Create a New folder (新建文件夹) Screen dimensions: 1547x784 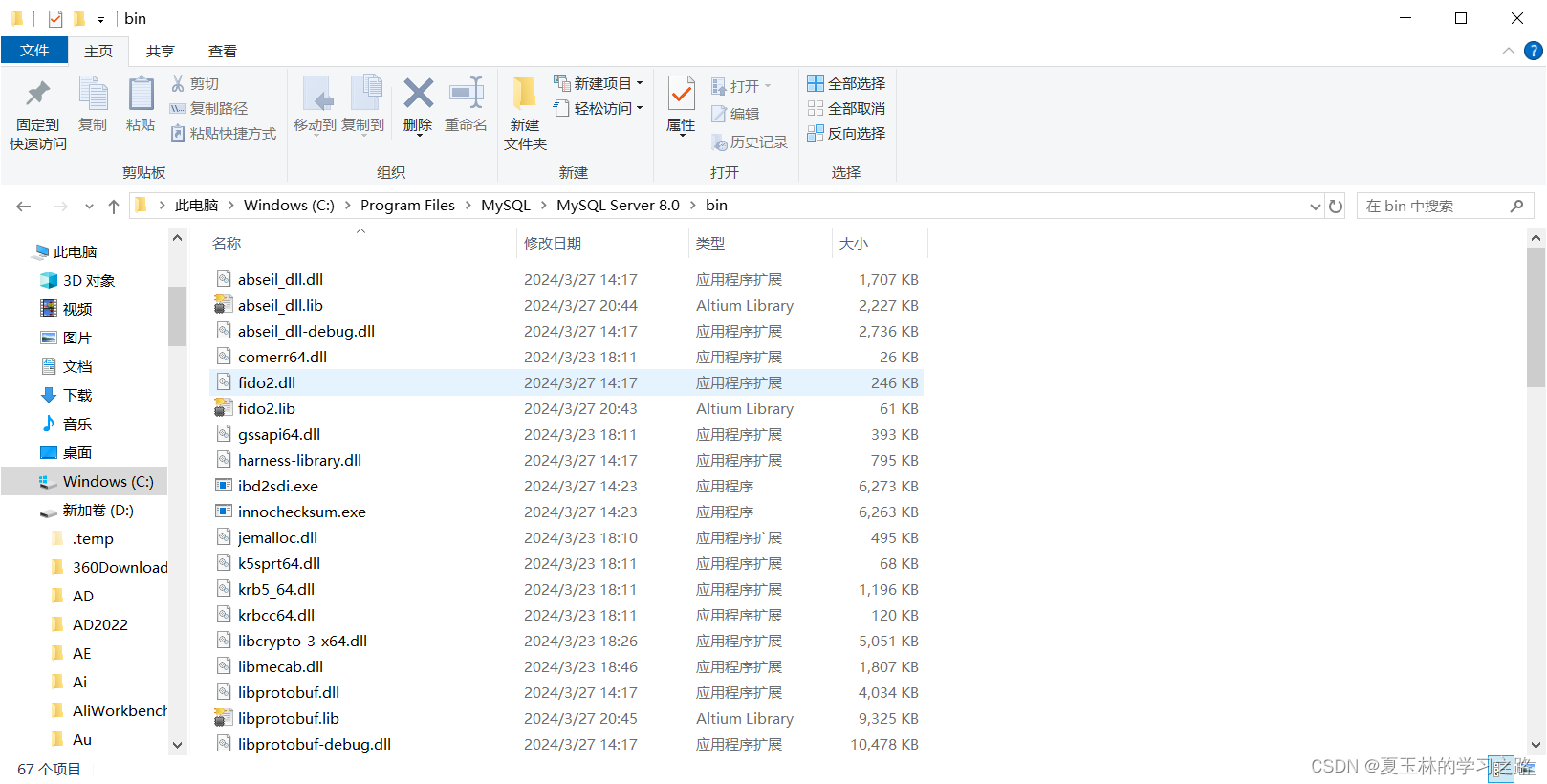click(525, 113)
